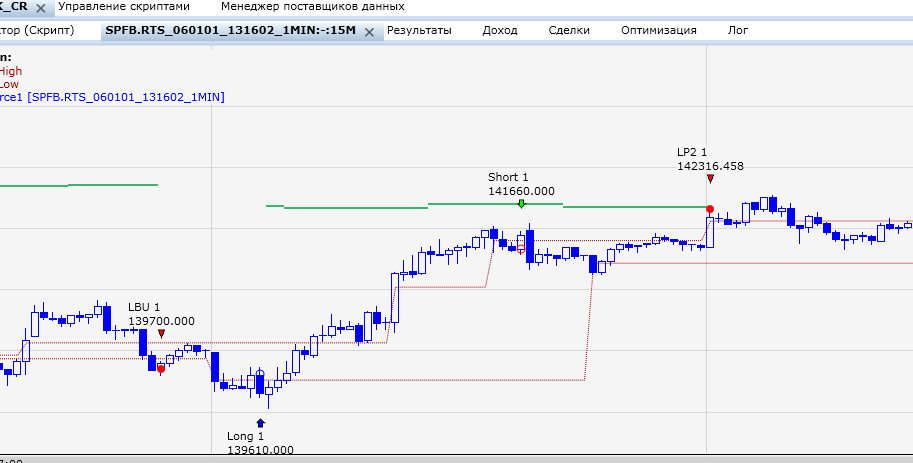Click the red dot below LBU 1 marker
Screen dimensions: 913x463
[x=161, y=369]
